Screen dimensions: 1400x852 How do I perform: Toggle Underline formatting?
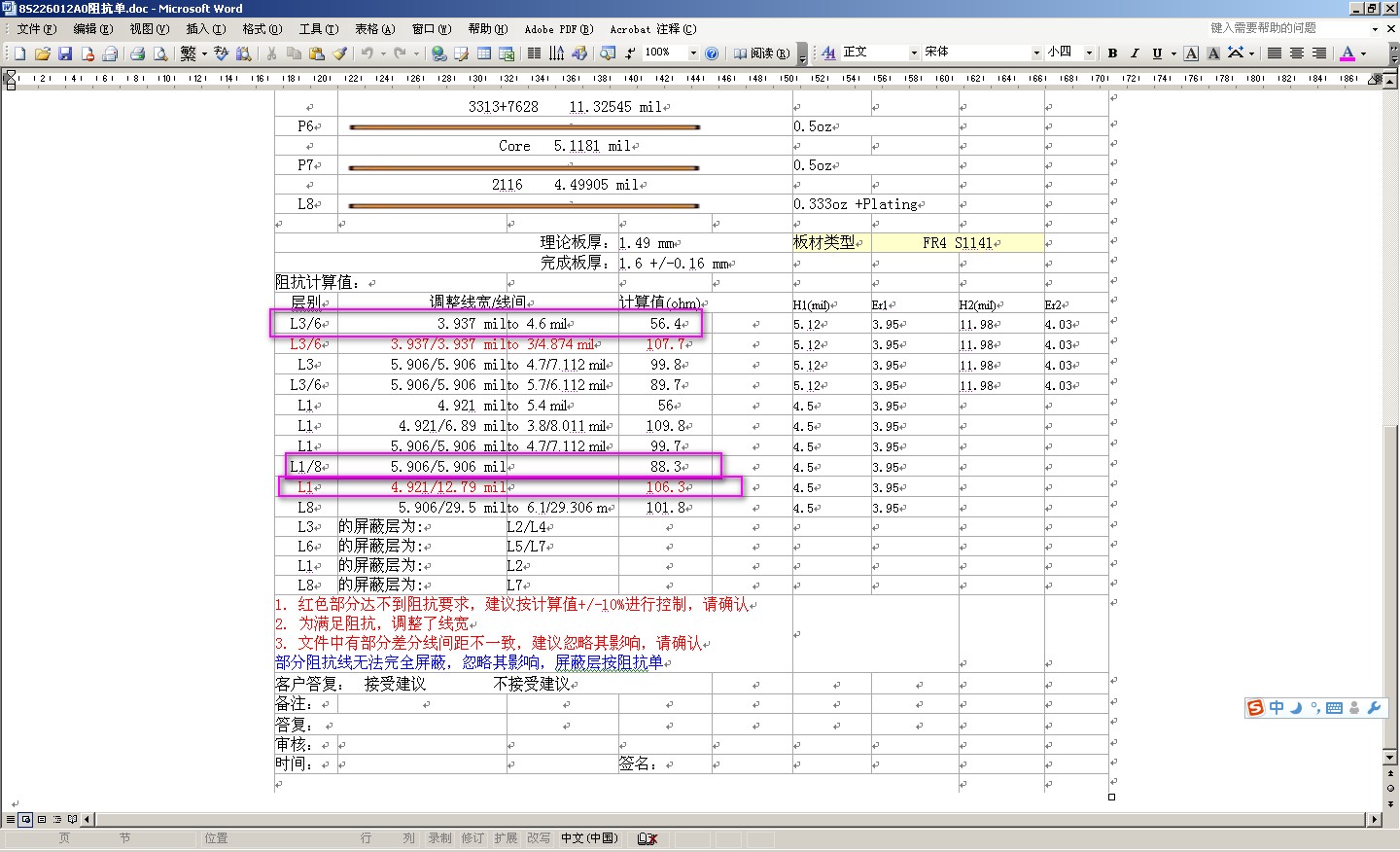click(1157, 53)
